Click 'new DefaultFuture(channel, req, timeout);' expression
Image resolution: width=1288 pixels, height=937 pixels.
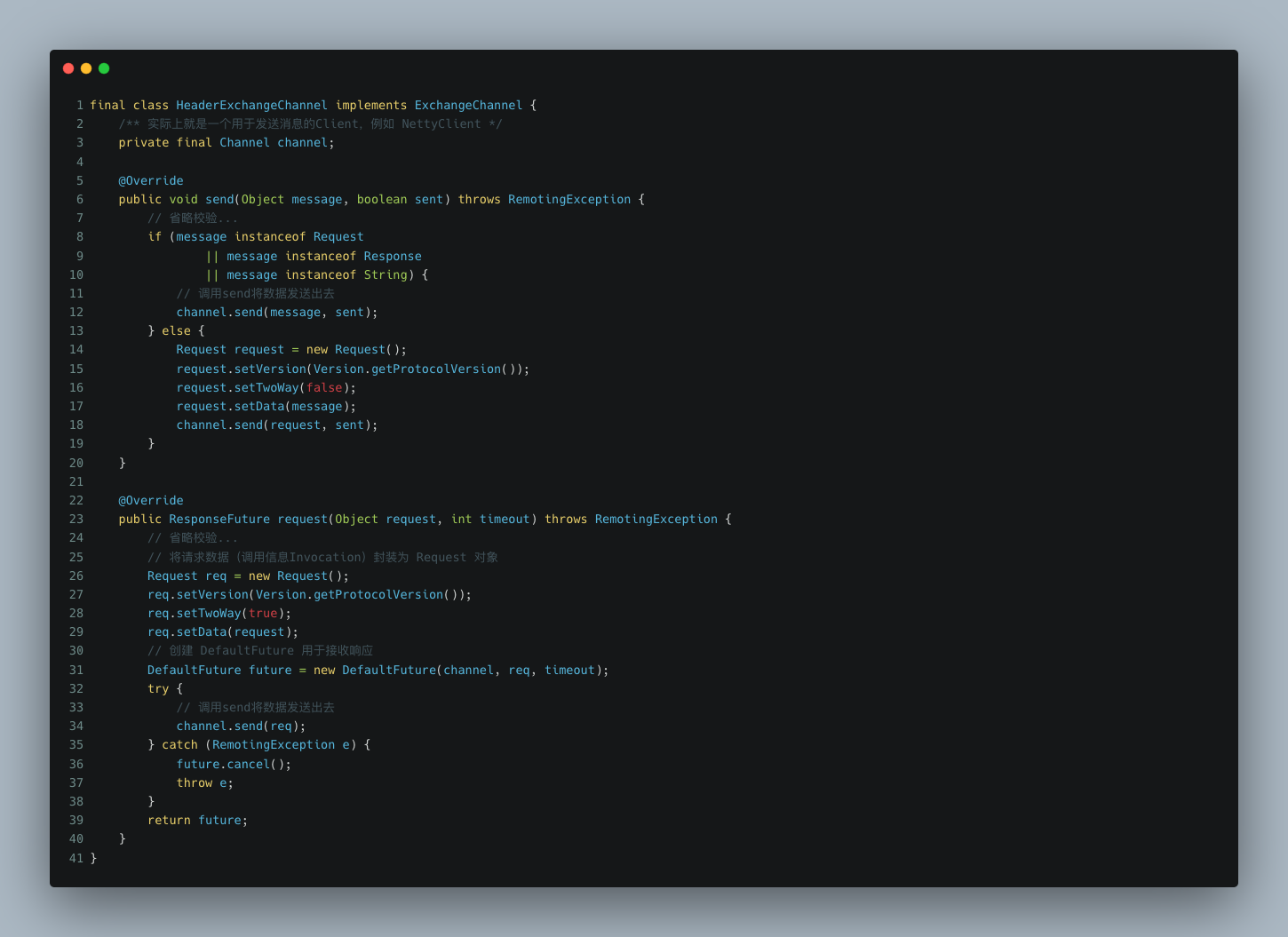click(x=462, y=670)
